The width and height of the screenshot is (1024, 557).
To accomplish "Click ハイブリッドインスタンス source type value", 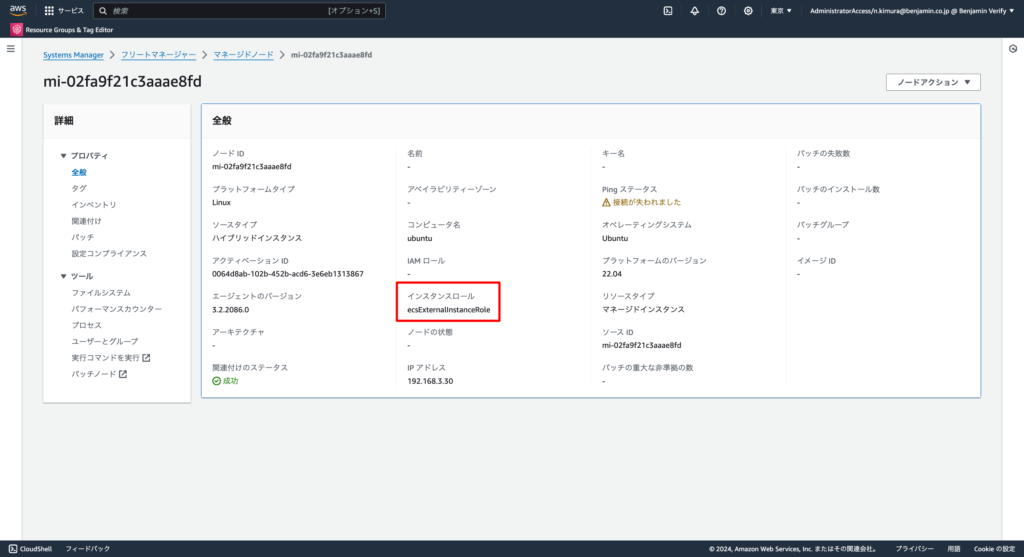I will pyautogui.click(x=257, y=238).
